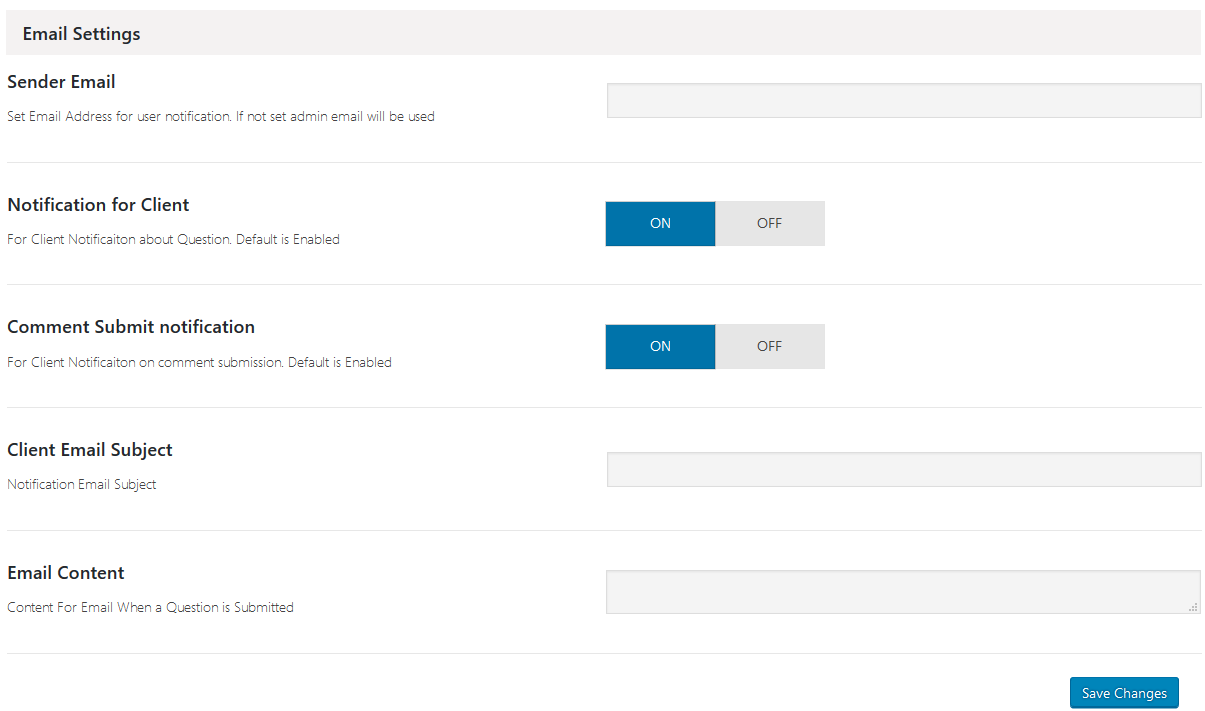The height and width of the screenshot is (711, 1205).
Task: Click the Email Settings section header
Action: (x=82, y=34)
